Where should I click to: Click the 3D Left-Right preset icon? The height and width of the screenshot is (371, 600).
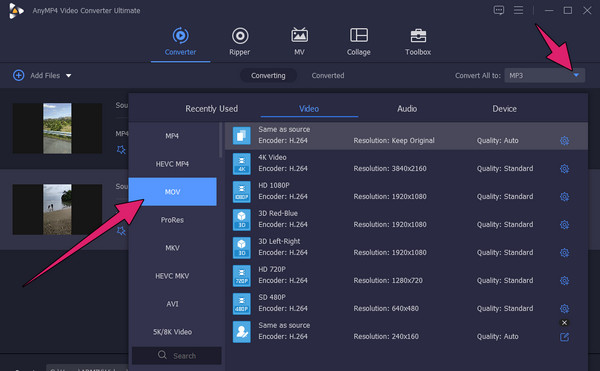pyautogui.click(x=242, y=248)
